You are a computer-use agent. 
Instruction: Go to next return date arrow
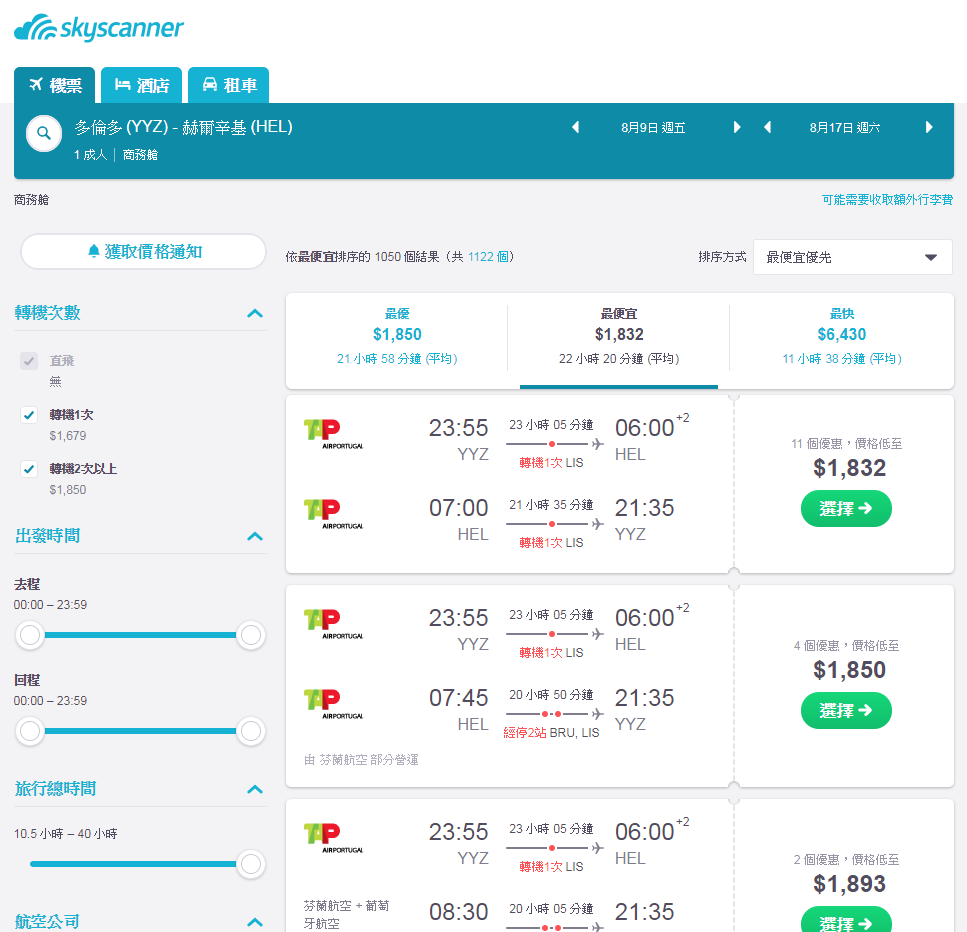click(x=929, y=128)
